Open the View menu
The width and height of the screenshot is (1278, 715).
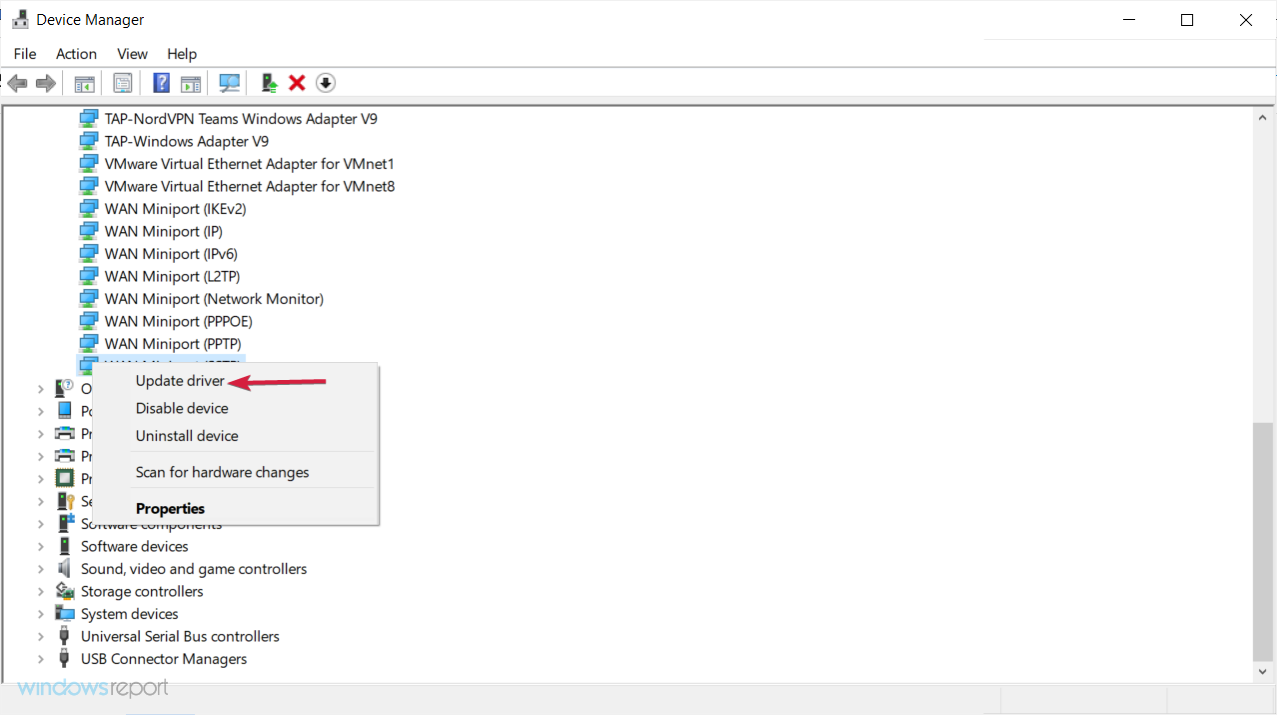pyautogui.click(x=132, y=54)
